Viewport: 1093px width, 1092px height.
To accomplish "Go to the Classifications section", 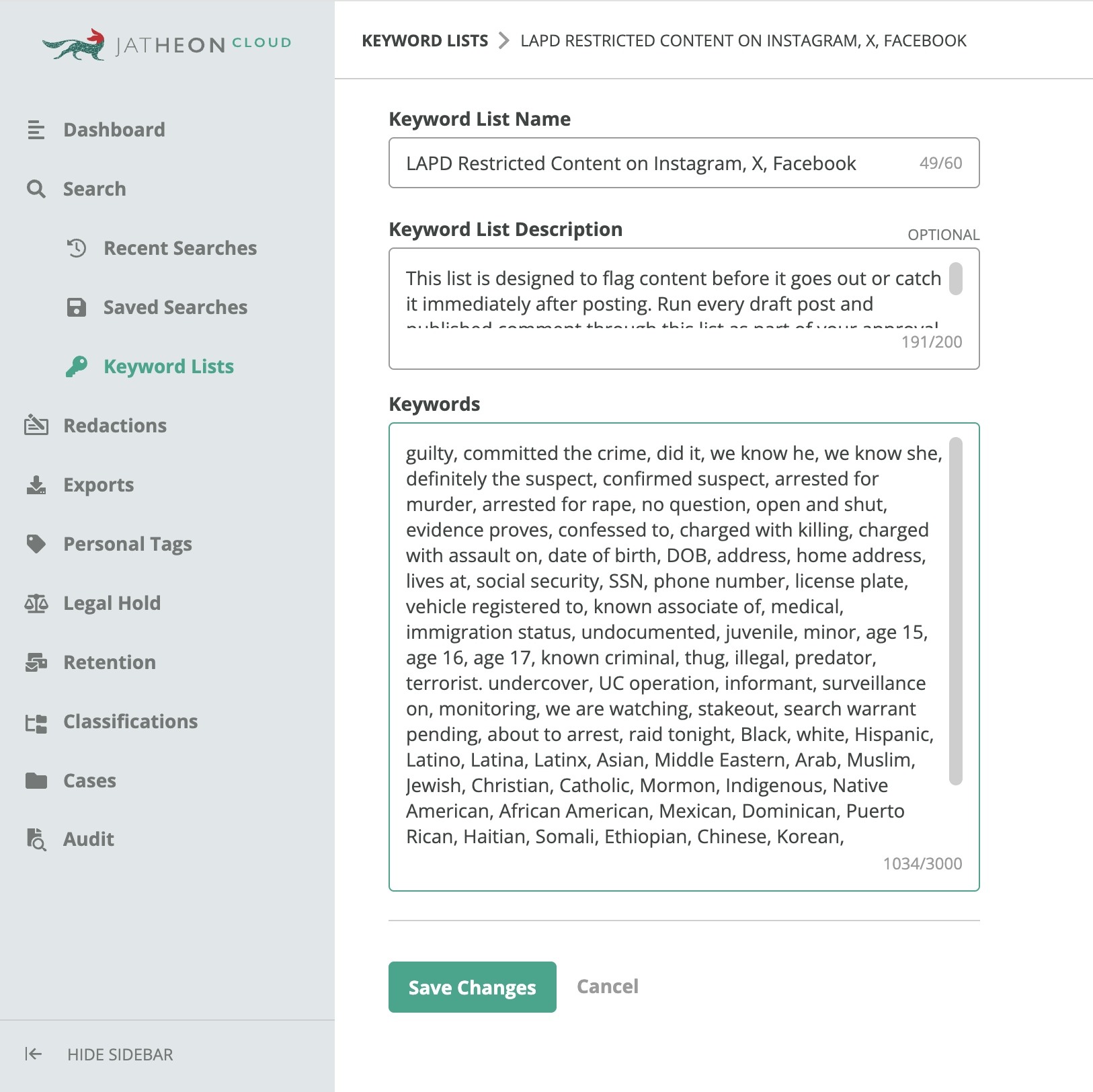I will [x=130, y=721].
